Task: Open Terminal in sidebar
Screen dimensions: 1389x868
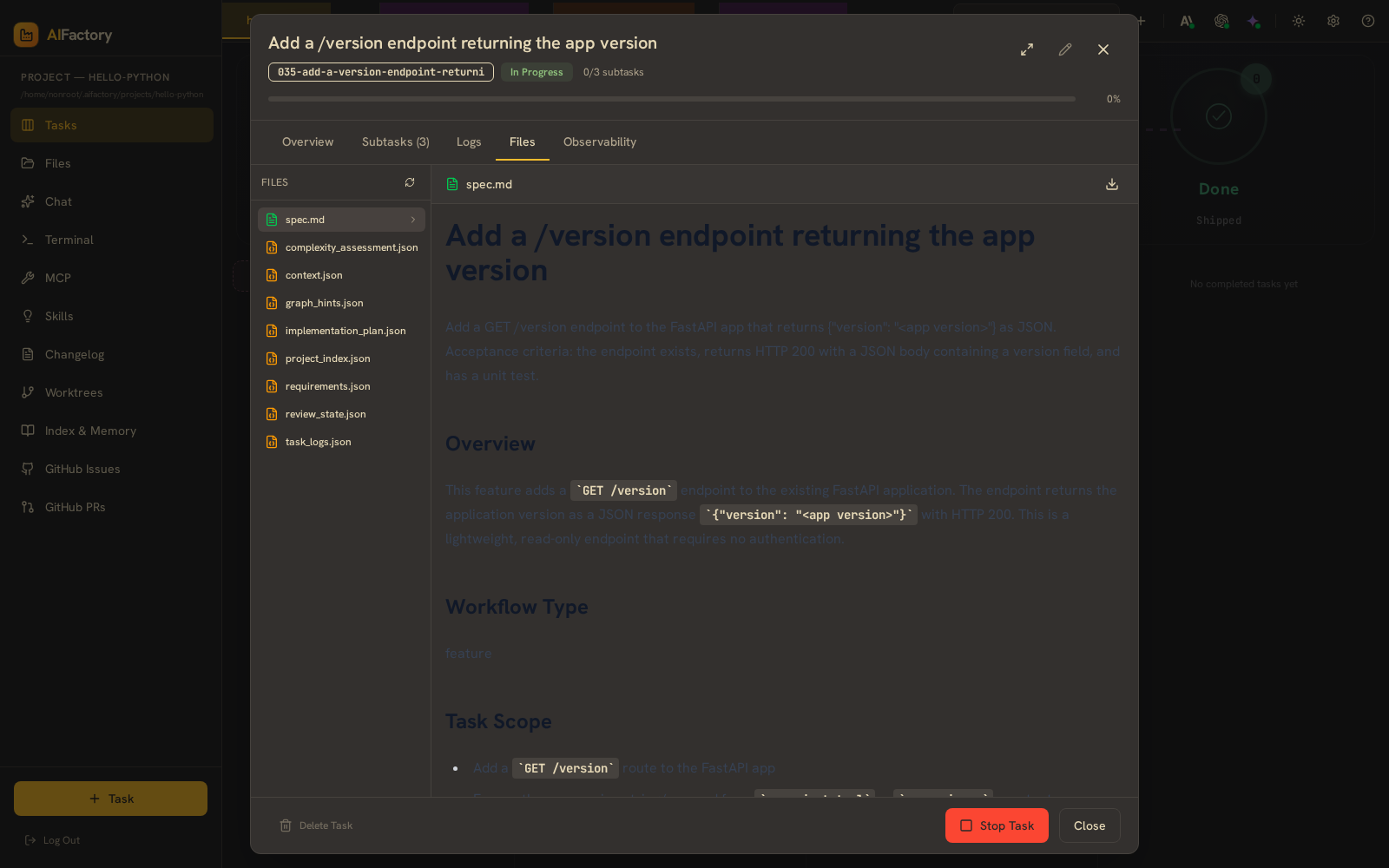Action: (x=112, y=240)
